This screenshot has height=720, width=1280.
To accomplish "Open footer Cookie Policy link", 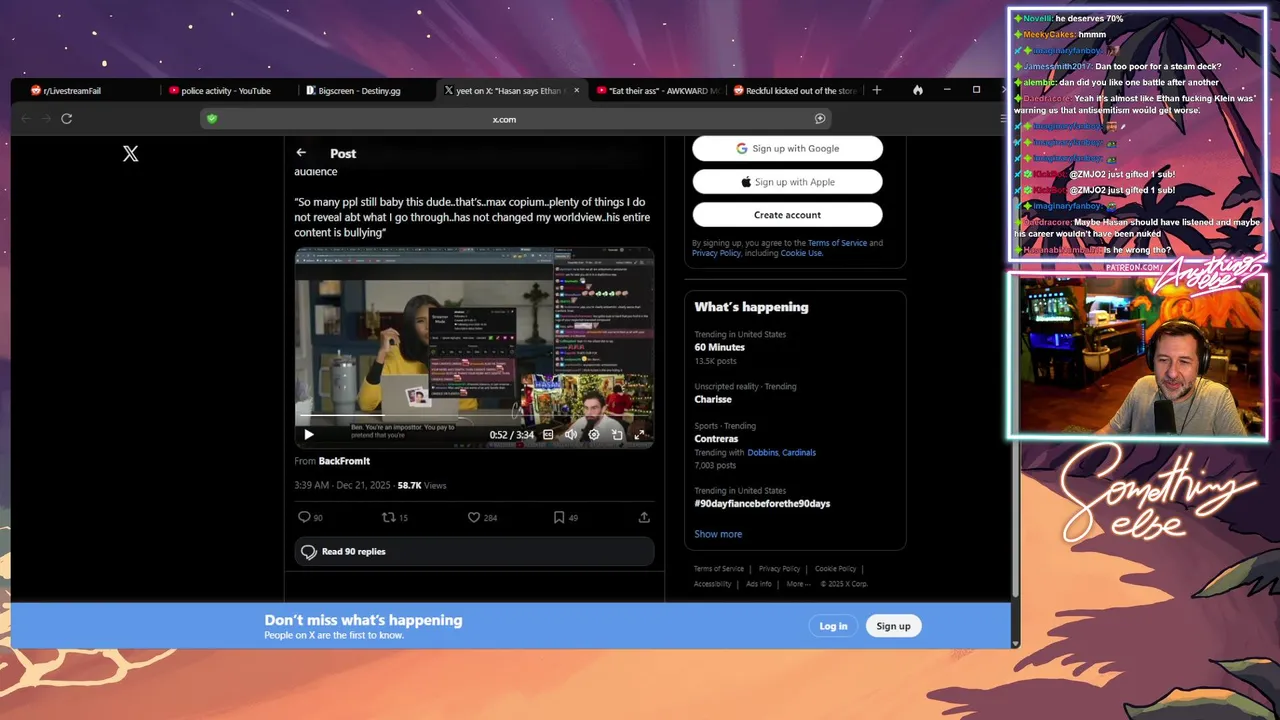I will click(x=835, y=569).
